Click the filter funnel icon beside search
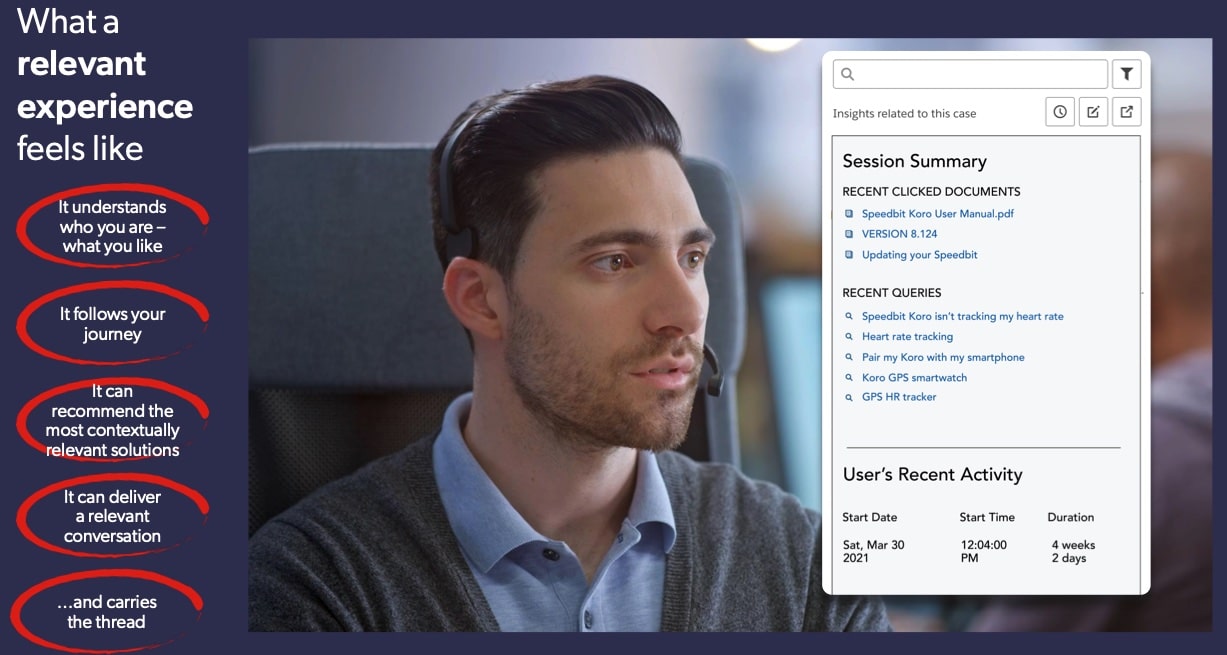The width and height of the screenshot is (1227, 655). click(x=1126, y=74)
